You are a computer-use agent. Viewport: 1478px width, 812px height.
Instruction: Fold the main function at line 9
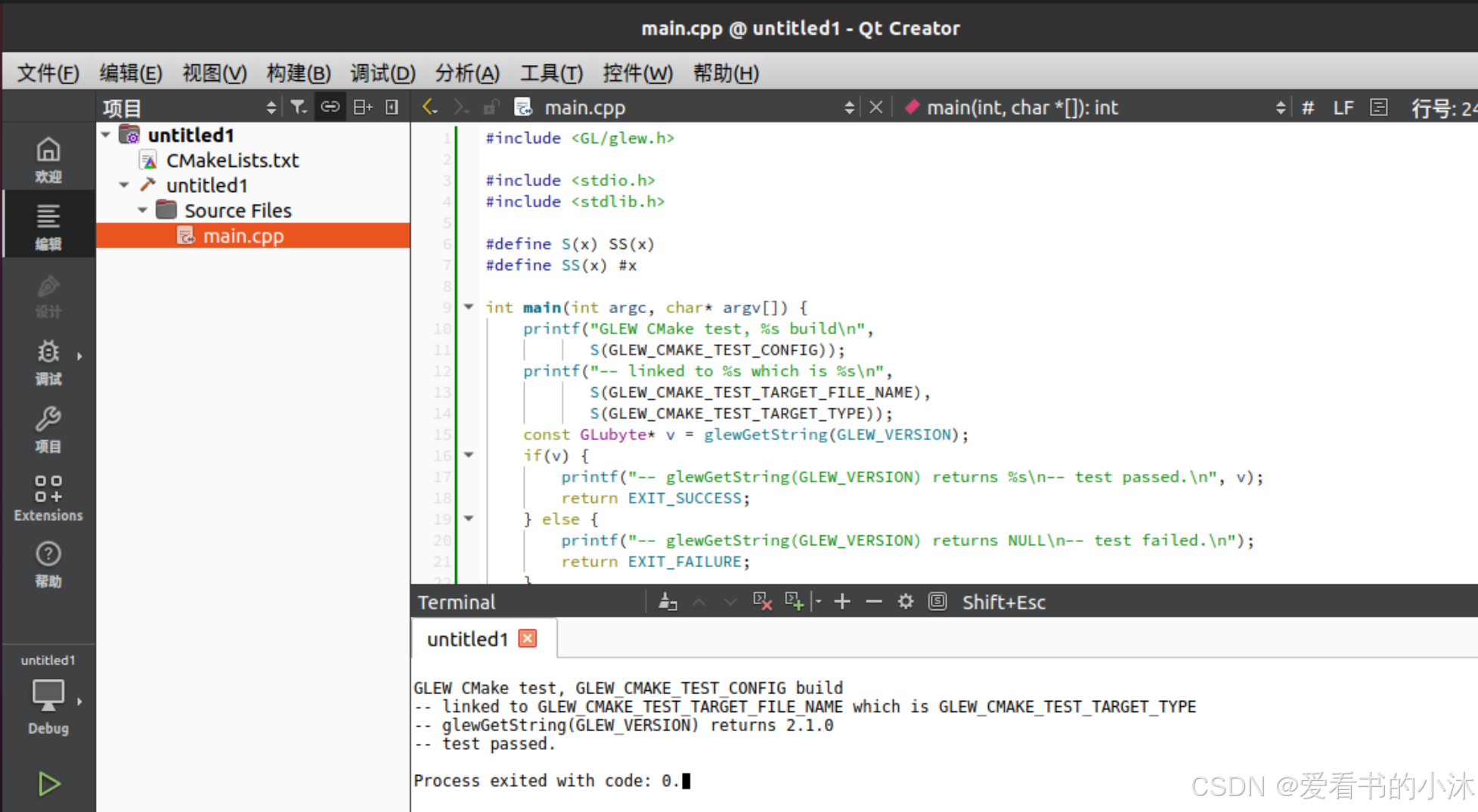(x=469, y=307)
